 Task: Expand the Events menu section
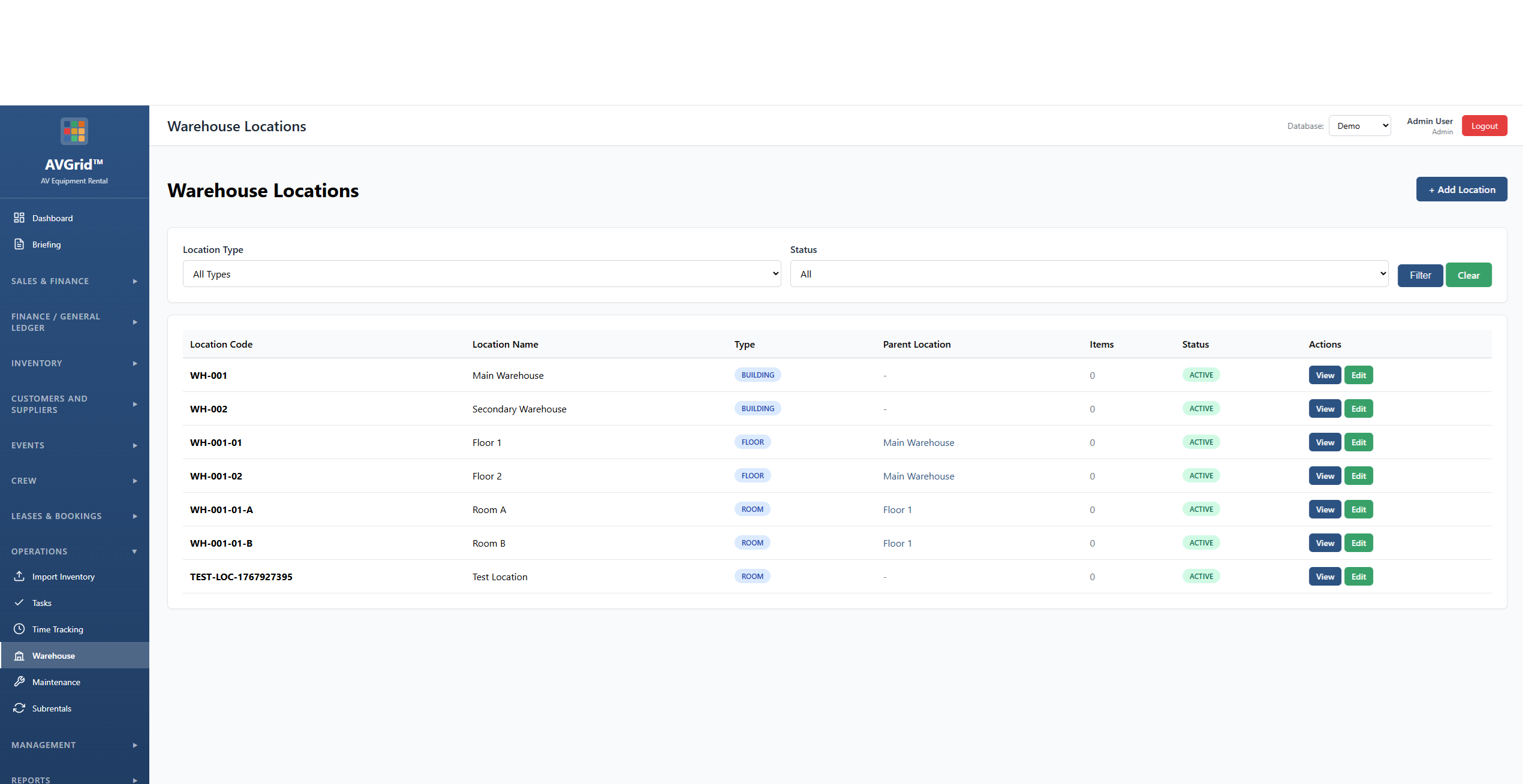coord(74,445)
